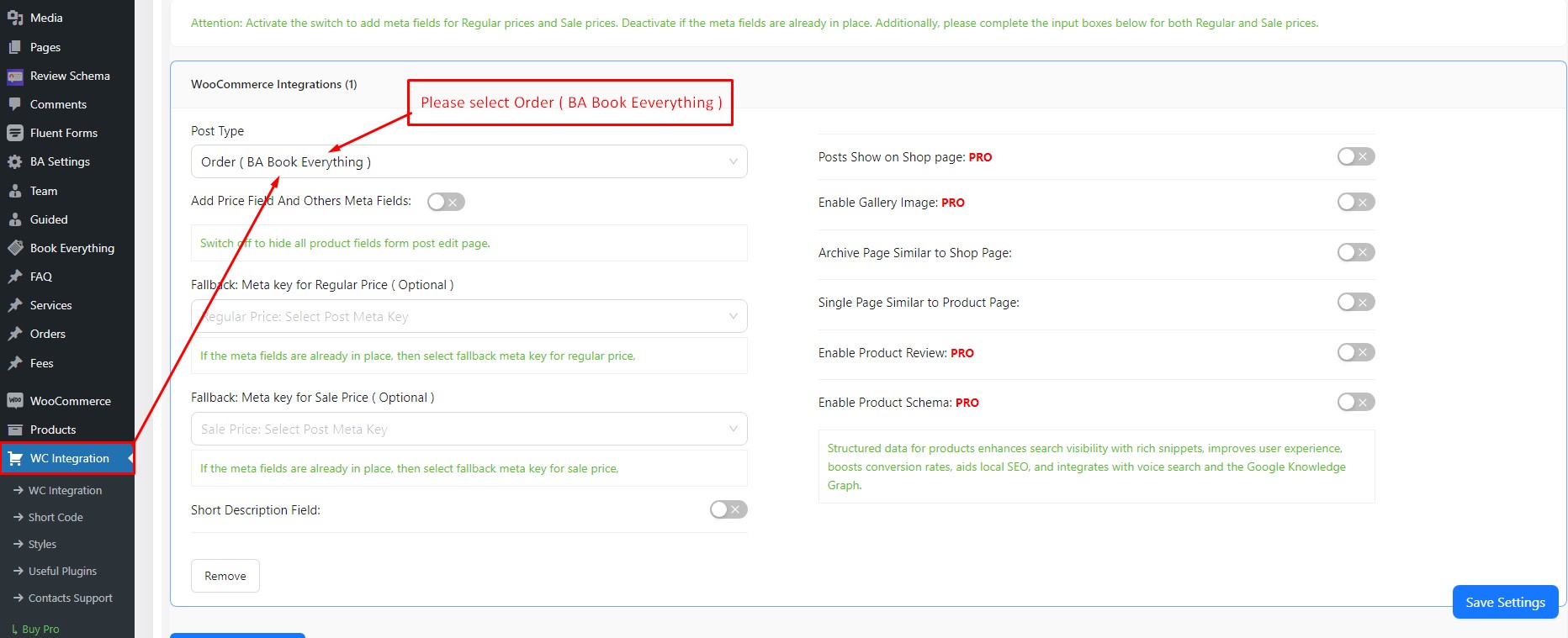Click the Orders pin icon
This screenshot has width=1568, height=638.
[x=15, y=334]
